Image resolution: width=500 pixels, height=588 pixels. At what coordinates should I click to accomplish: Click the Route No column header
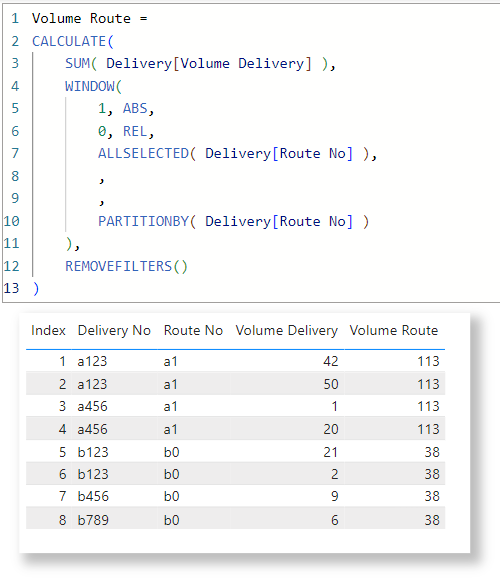193,330
